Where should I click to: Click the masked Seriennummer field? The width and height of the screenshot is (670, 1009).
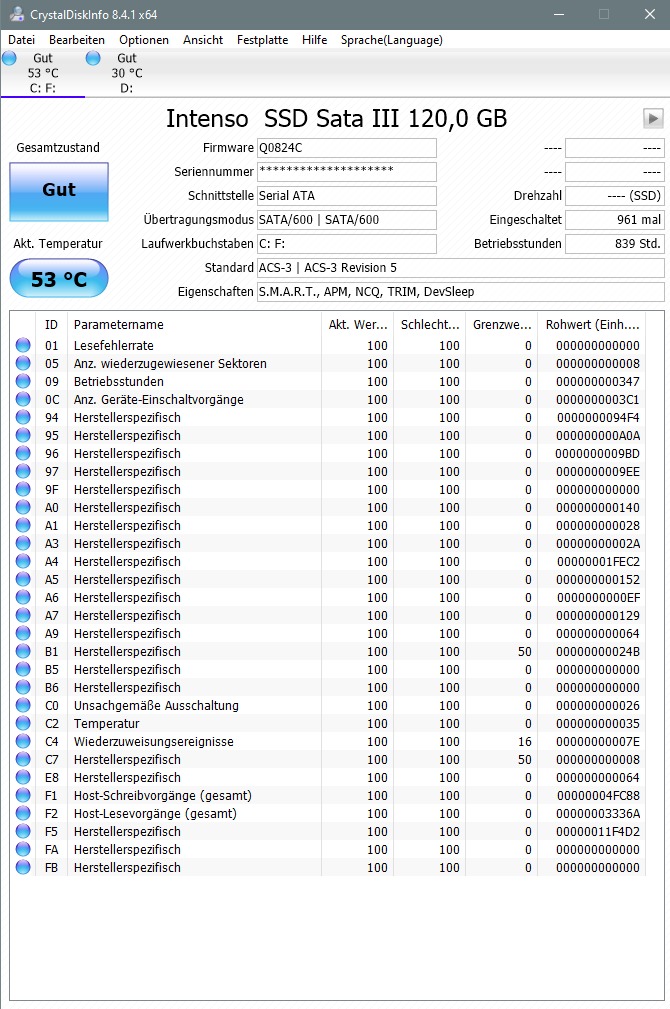pyautogui.click(x=347, y=172)
